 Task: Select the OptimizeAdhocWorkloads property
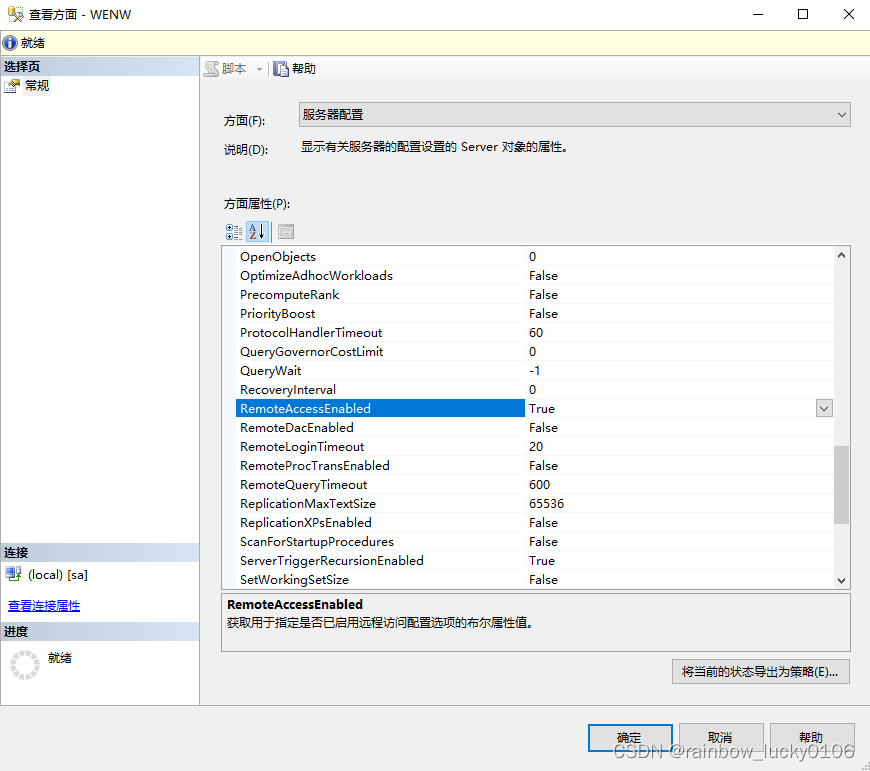(535, 276)
